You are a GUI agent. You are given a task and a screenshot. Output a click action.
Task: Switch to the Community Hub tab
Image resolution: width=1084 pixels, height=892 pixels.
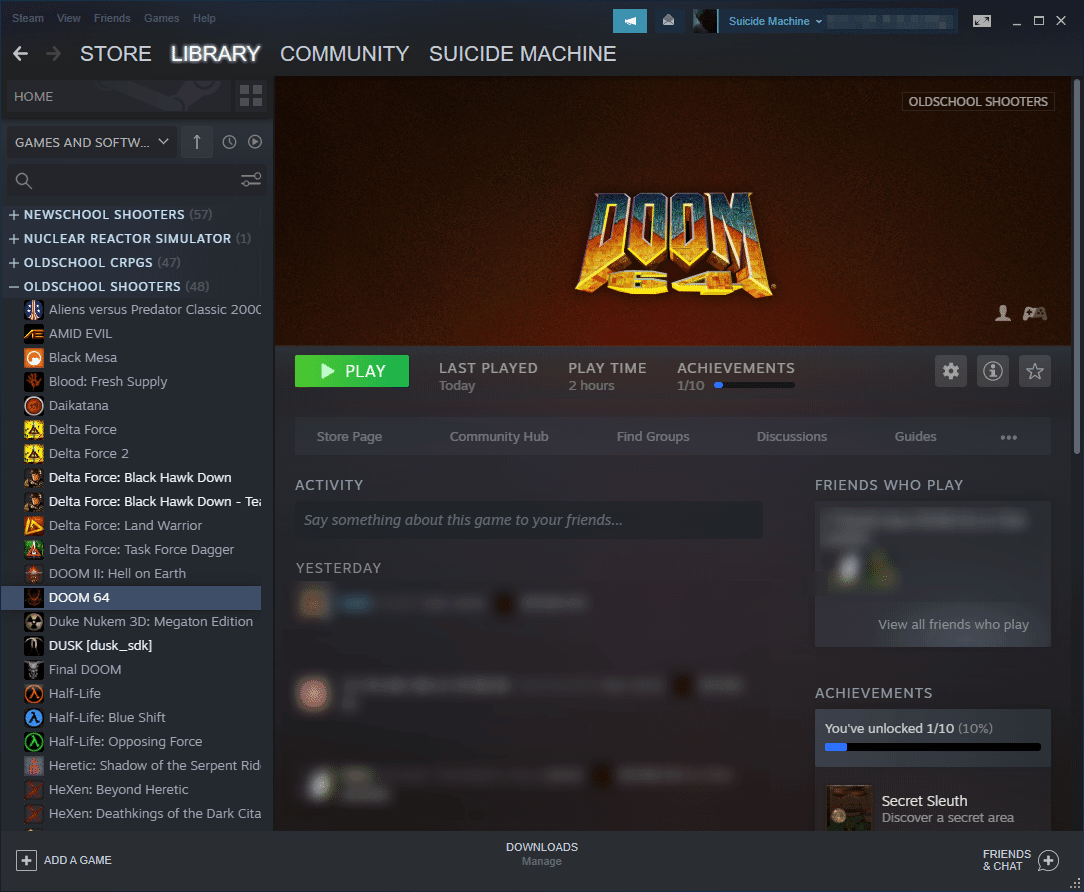click(x=499, y=437)
